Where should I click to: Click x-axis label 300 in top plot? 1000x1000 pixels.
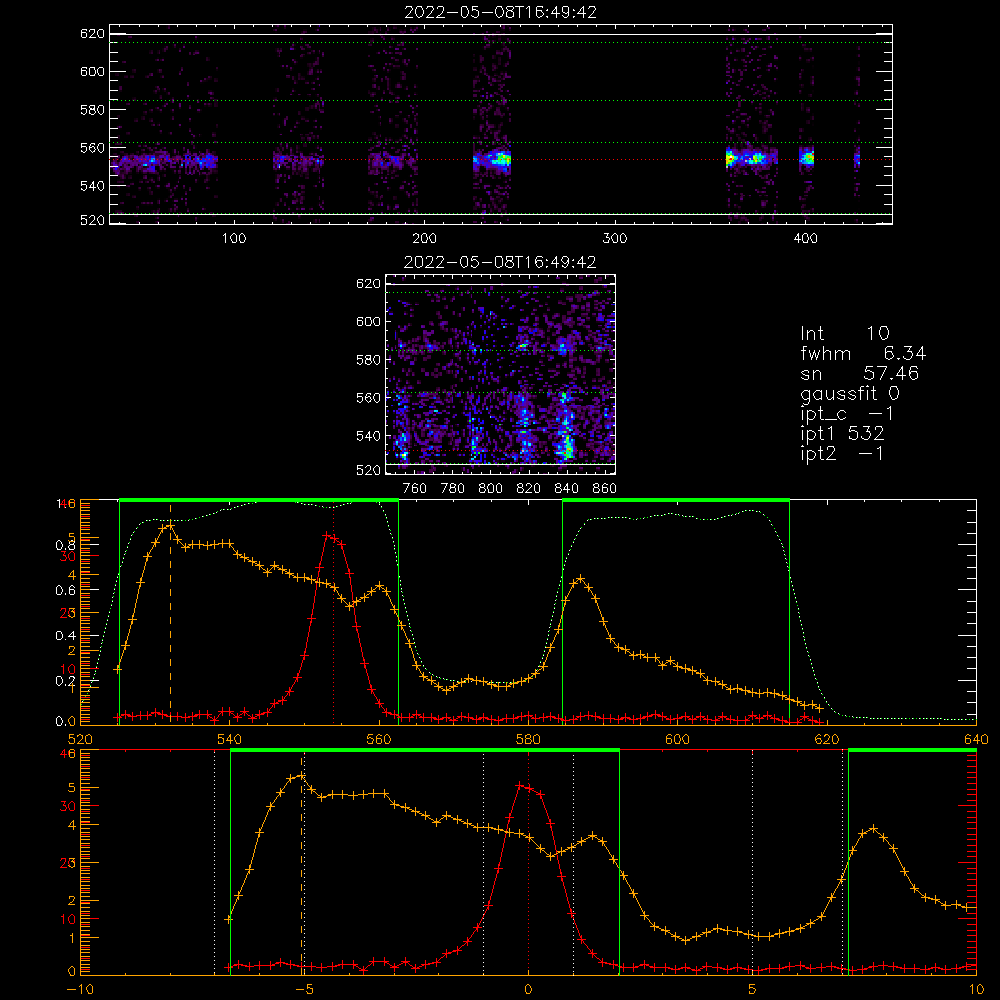click(x=615, y=238)
